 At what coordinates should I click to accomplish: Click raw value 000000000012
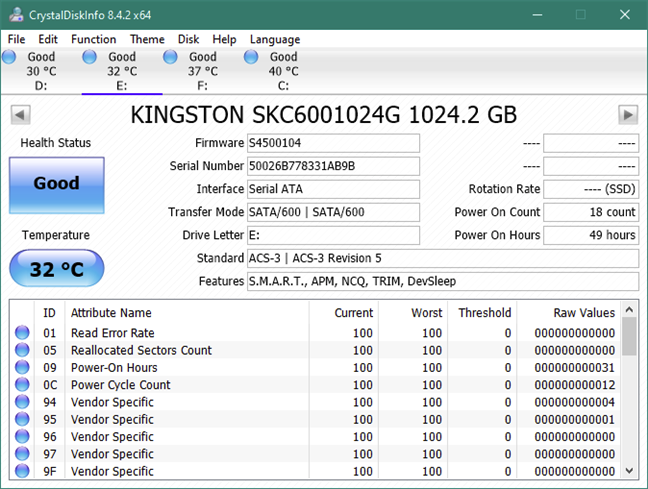point(574,385)
